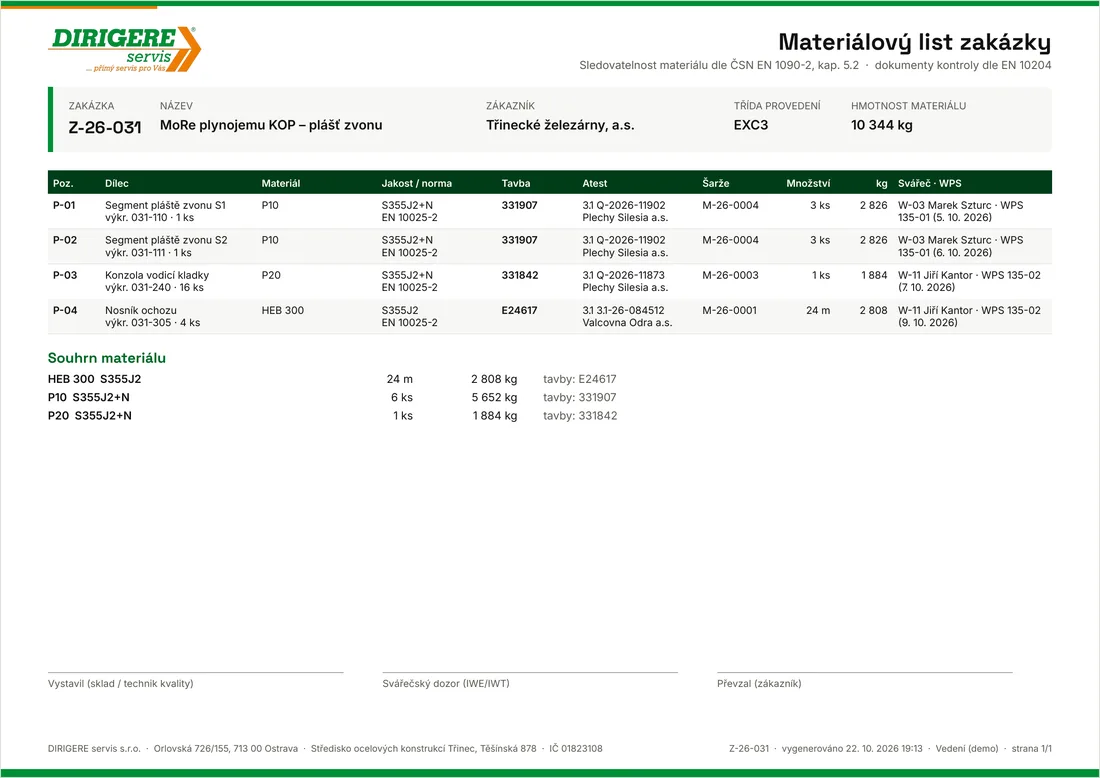Click the 'Šarže' column header

(716, 183)
